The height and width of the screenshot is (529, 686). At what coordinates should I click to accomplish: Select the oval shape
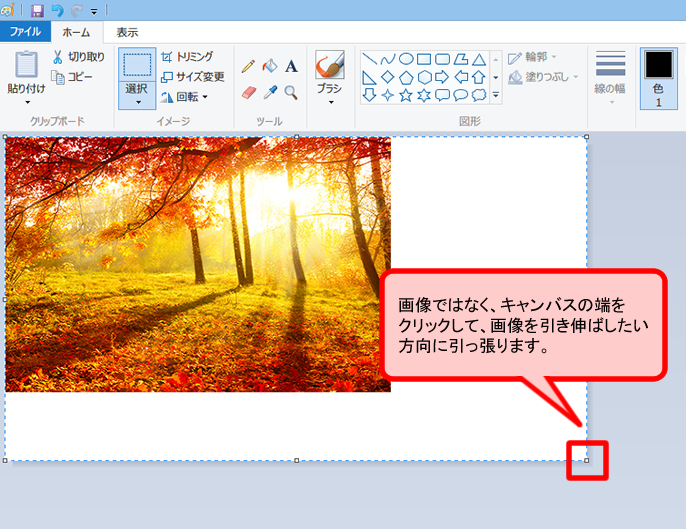[x=406, y=59]
